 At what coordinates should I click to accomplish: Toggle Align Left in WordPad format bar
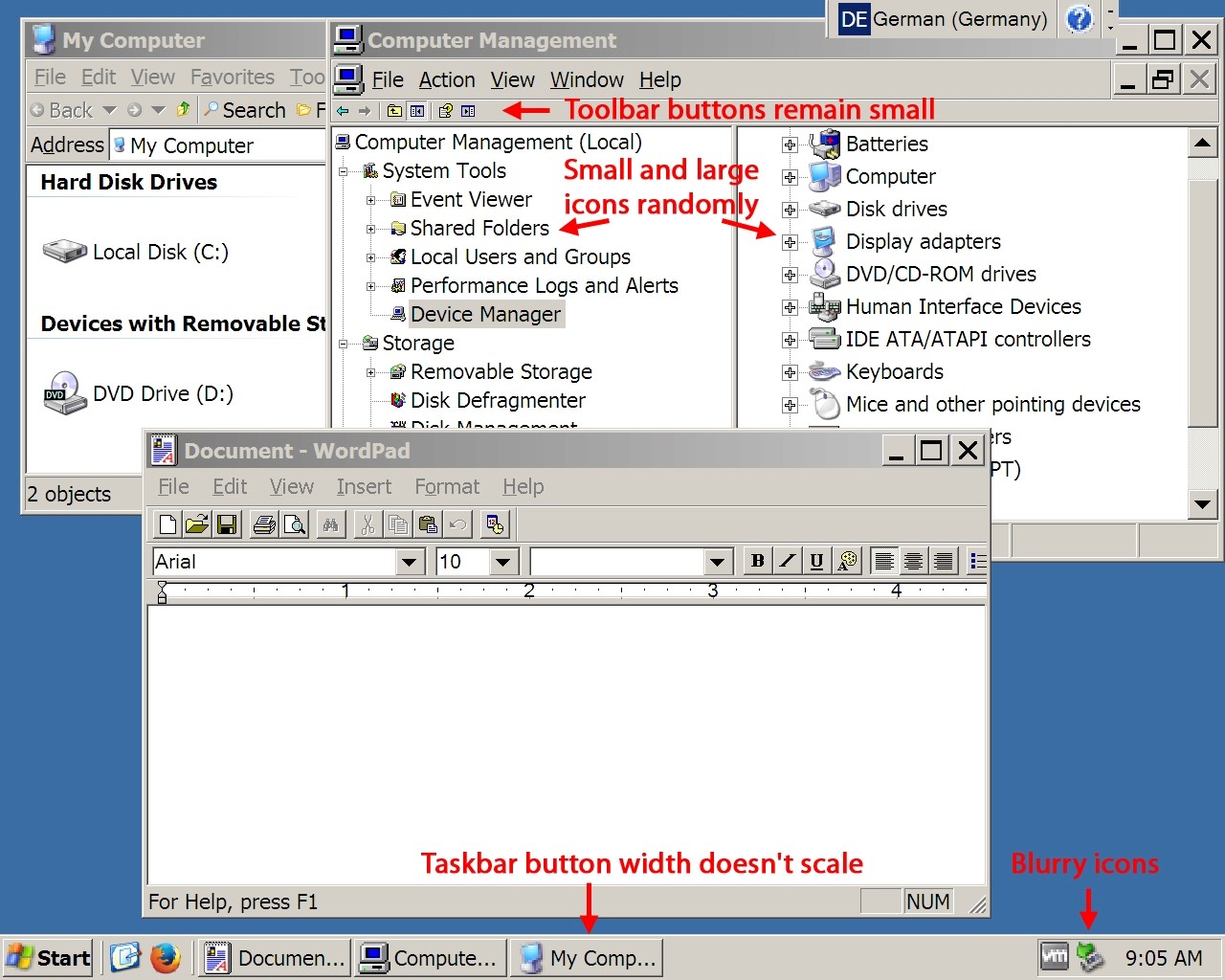[884, 561]
